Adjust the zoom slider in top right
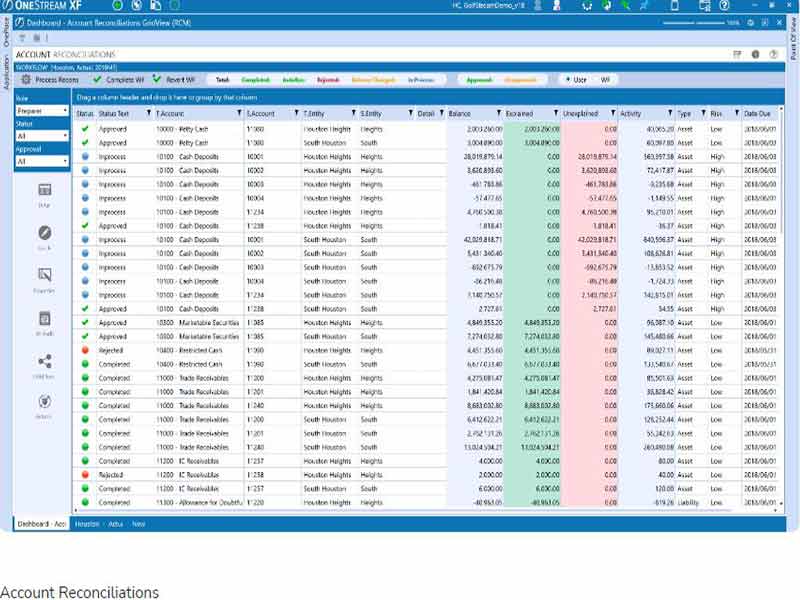The image size is (800, 600). (695, 21)
